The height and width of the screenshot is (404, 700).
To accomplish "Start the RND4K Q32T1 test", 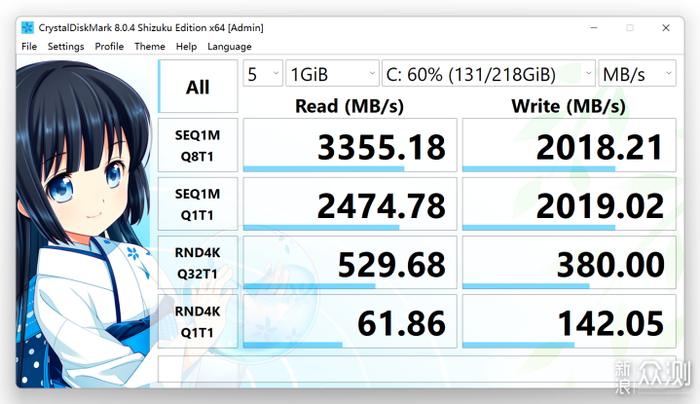I will (198, 262).
